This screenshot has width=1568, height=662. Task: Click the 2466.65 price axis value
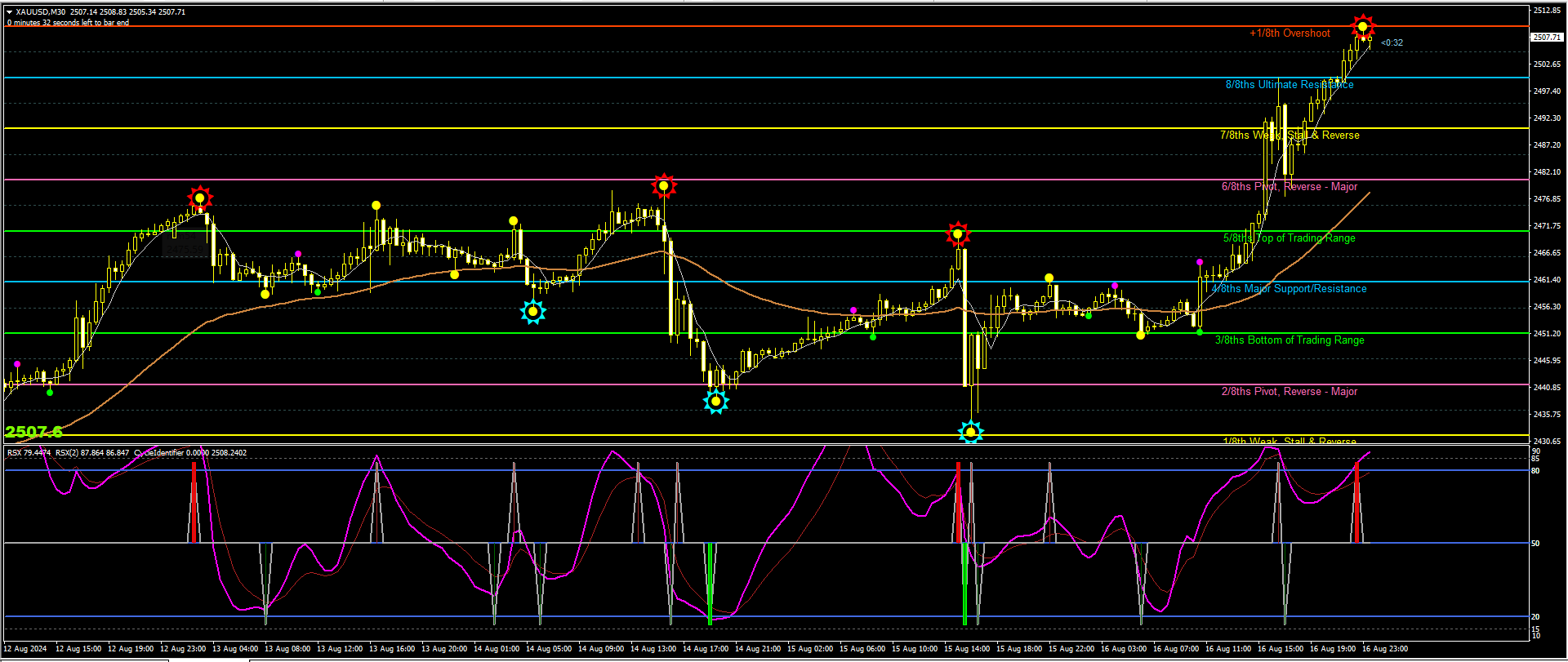coord(1547,253)
